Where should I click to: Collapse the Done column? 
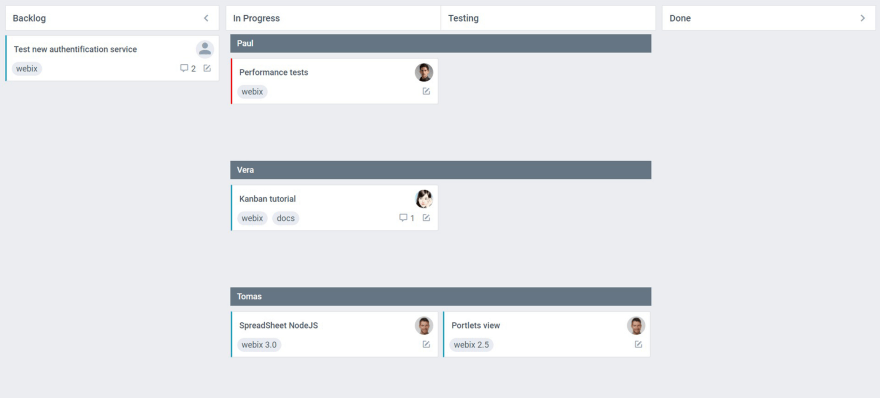[x=862, y=18]
